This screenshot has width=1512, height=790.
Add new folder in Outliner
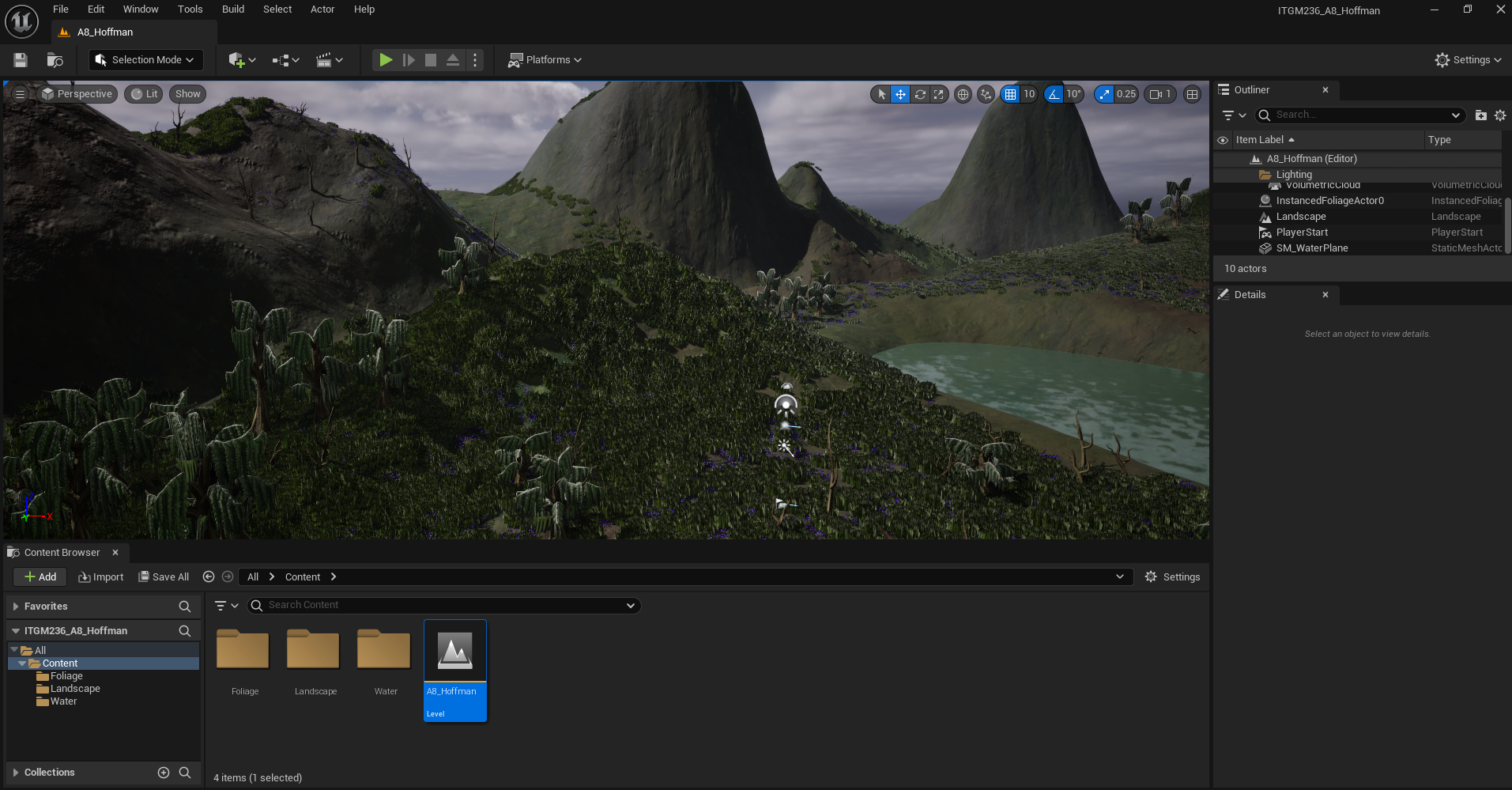tap(1481, 115)
